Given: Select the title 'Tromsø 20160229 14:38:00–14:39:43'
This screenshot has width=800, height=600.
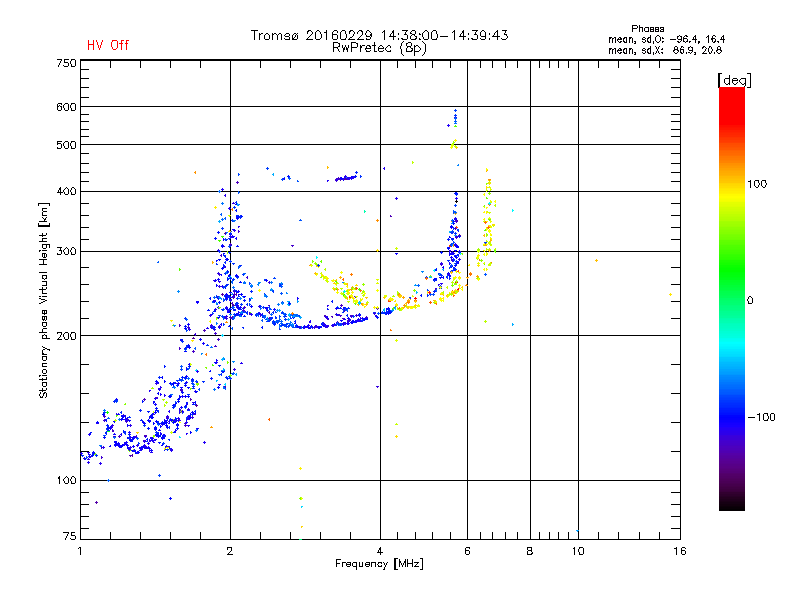Looking at the screenshot, I should pos(379,35).
